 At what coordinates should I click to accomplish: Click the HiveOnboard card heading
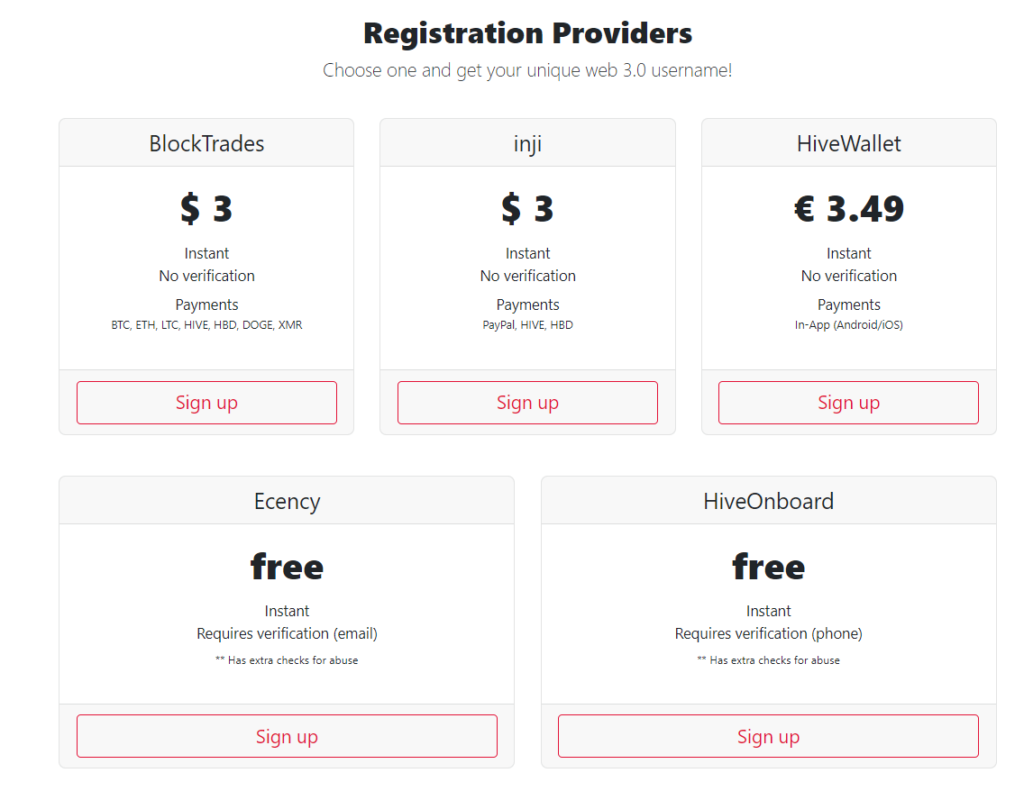click(x=768, y=501)
